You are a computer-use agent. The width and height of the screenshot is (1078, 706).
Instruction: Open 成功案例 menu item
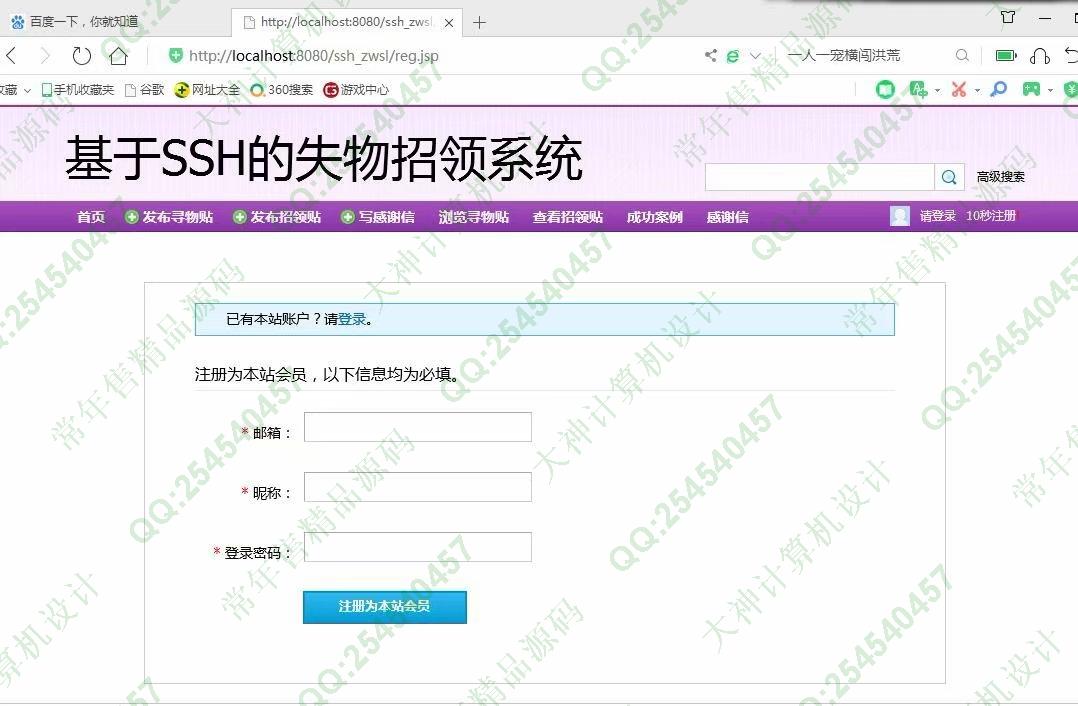pos(654,217)
